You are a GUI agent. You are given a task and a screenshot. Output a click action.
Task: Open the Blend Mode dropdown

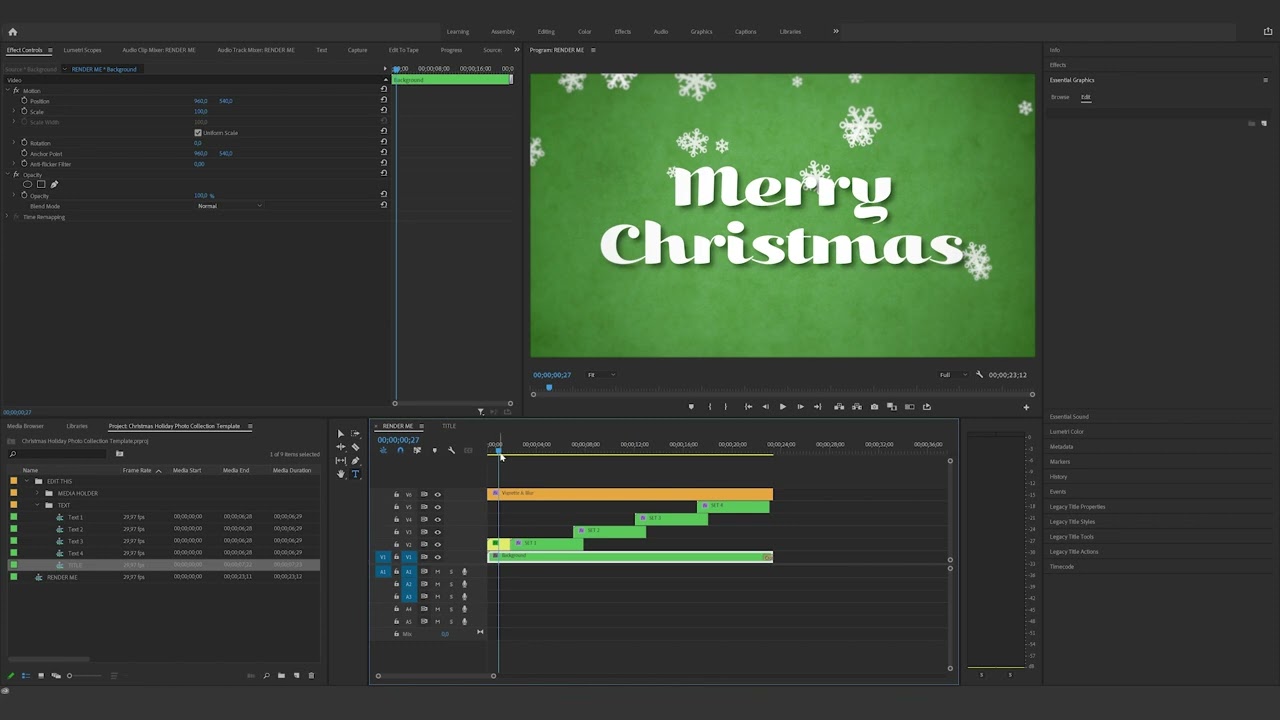(x=230, y=206)
